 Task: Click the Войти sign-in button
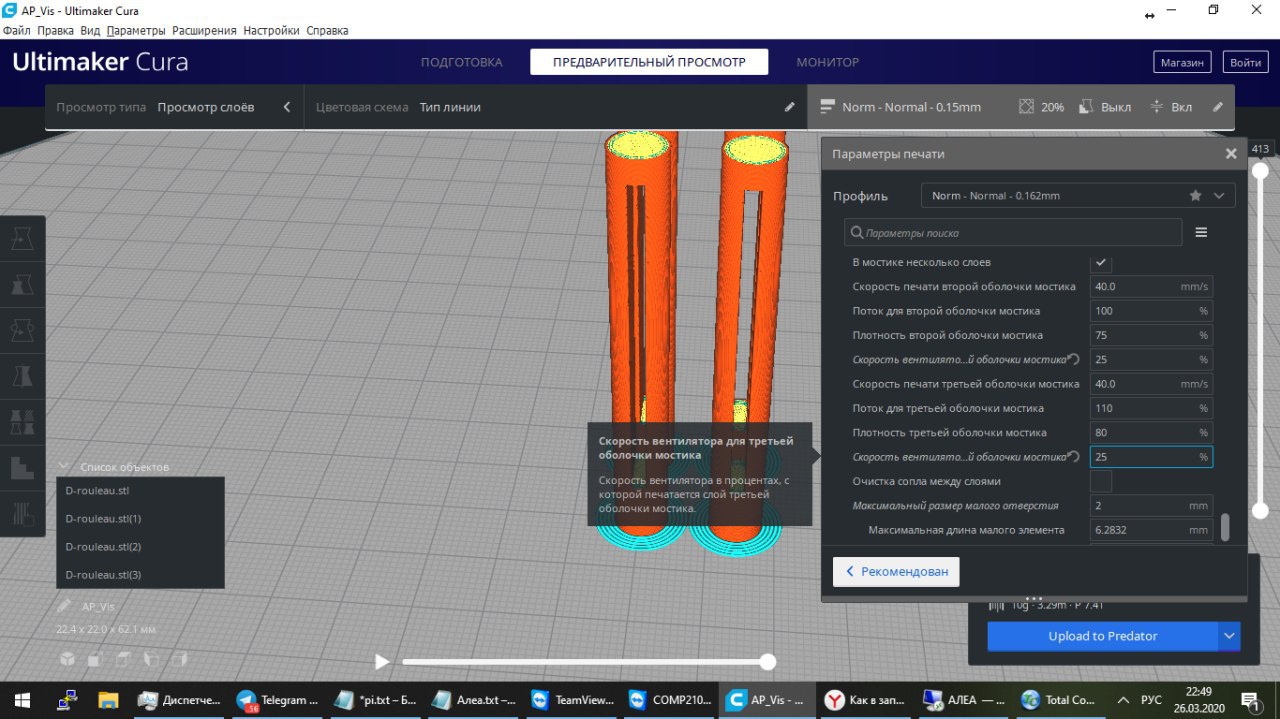1245,62
